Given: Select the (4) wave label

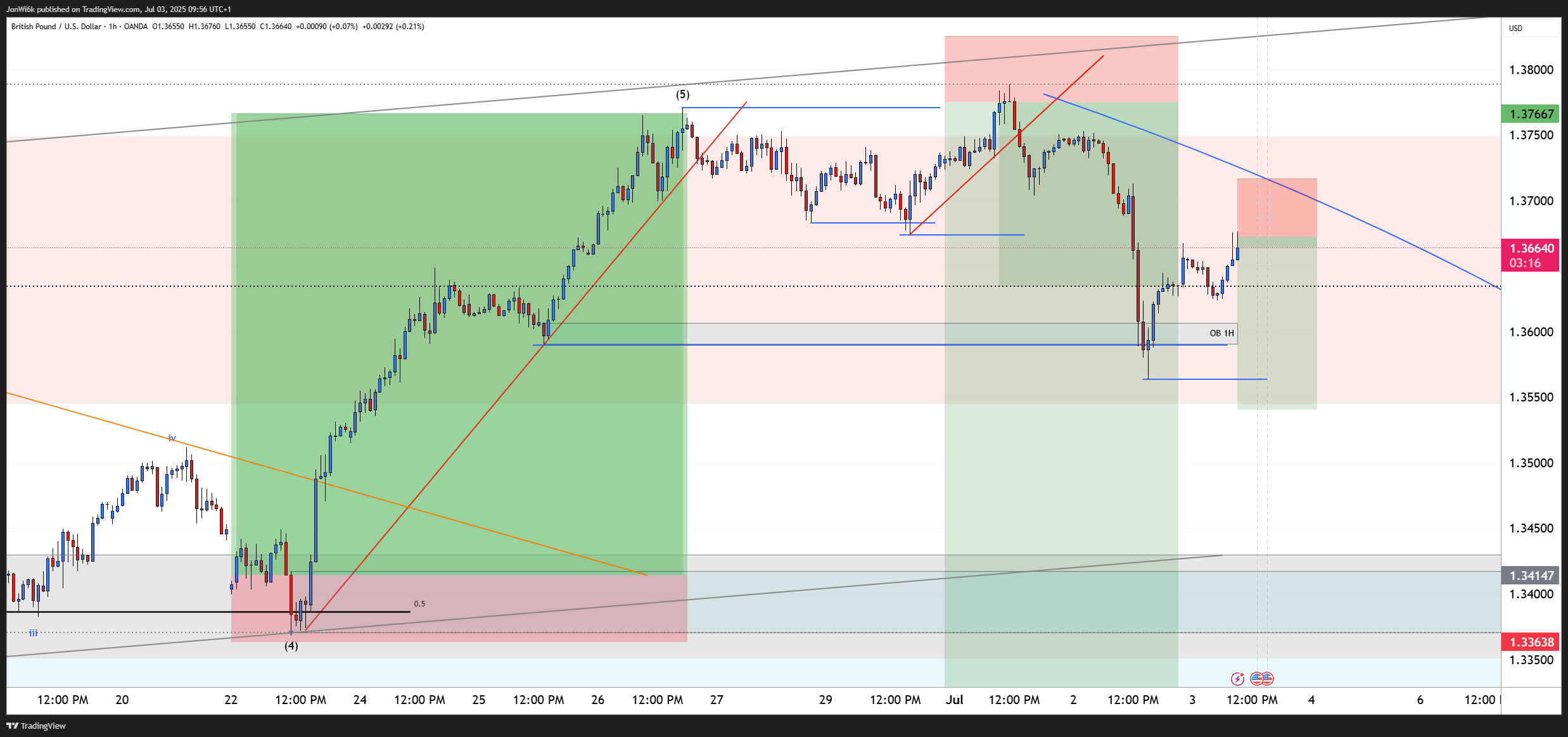Looking at the screenshot, I should tap(291, 646).
